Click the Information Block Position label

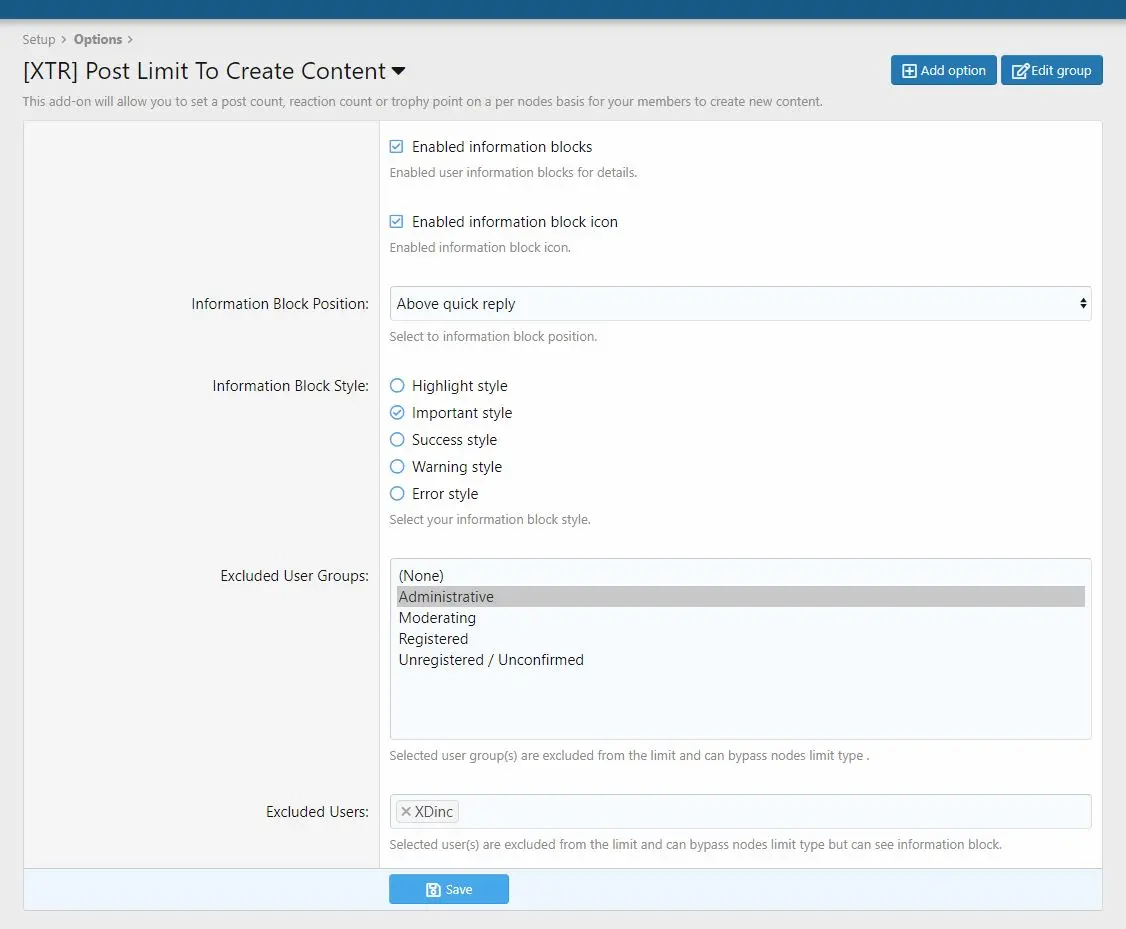pos(280,304)
